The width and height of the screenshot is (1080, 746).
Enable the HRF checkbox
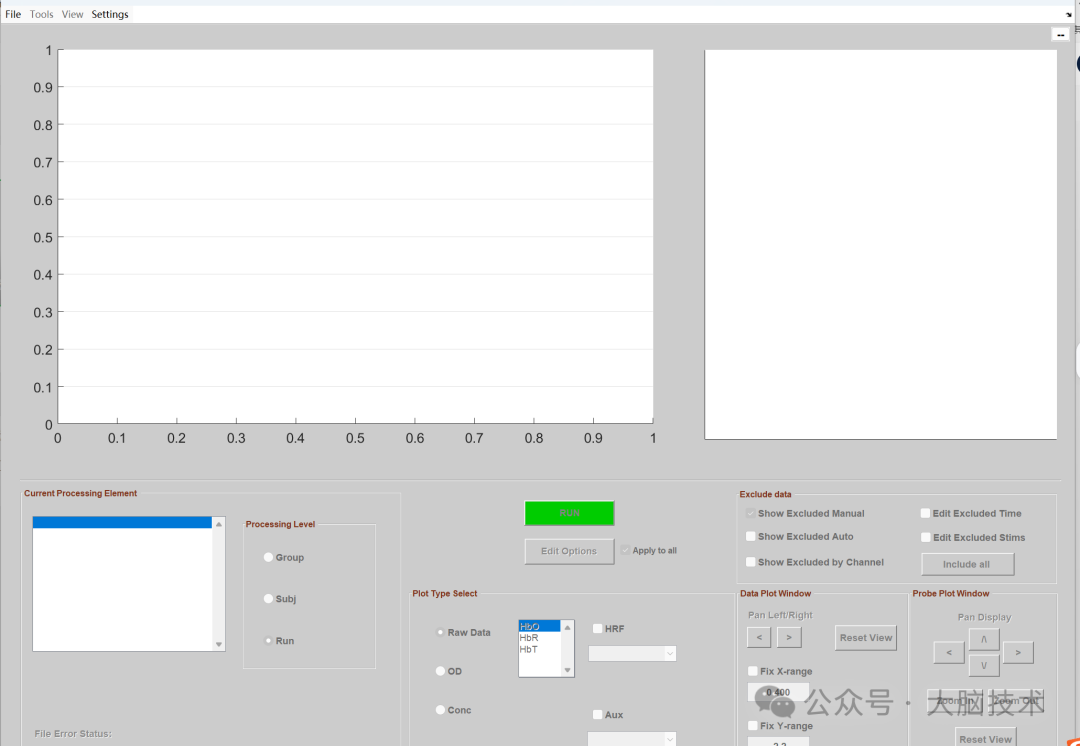(598, 628)
